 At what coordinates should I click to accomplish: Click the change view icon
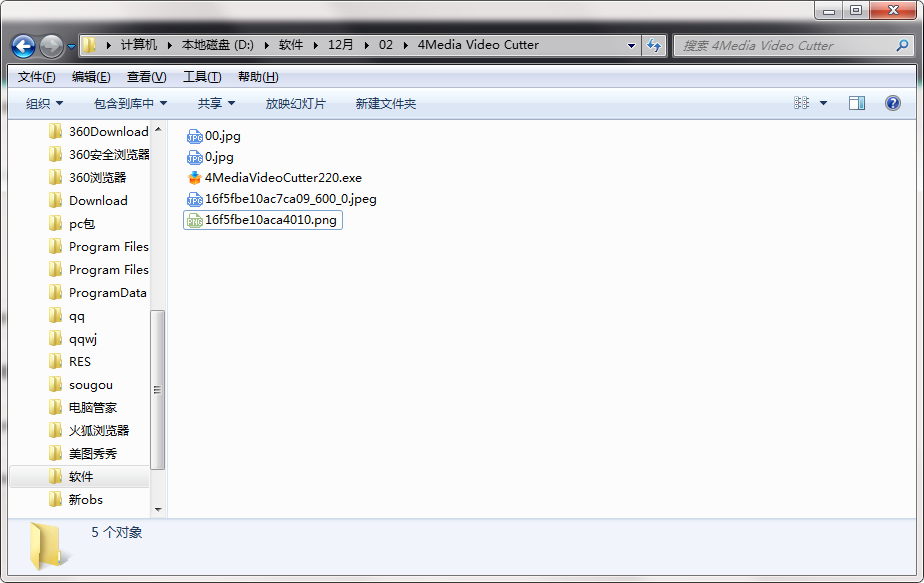[801, 103]
